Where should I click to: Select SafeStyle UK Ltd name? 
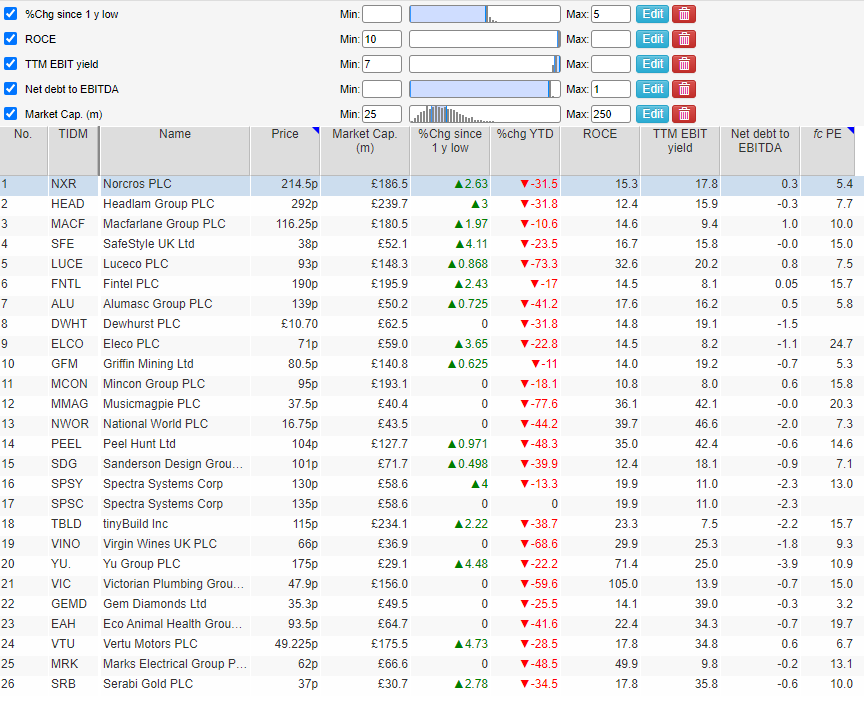click(149, 244)
